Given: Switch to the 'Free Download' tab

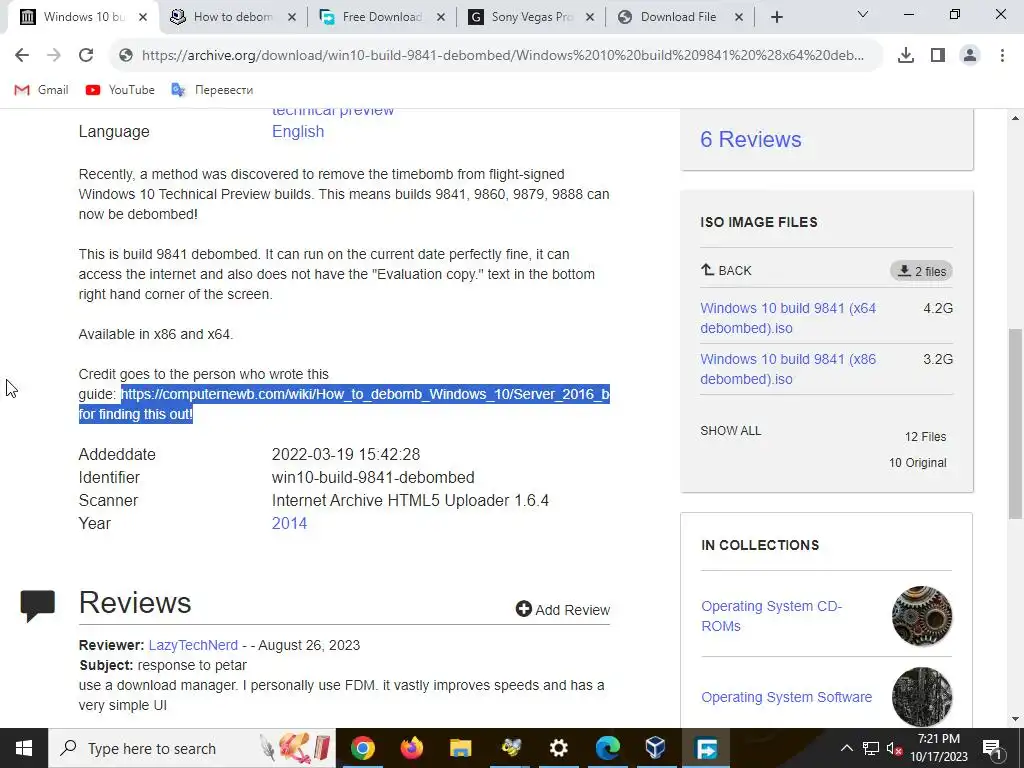Looking at the screenshot, I should [381, 17].
